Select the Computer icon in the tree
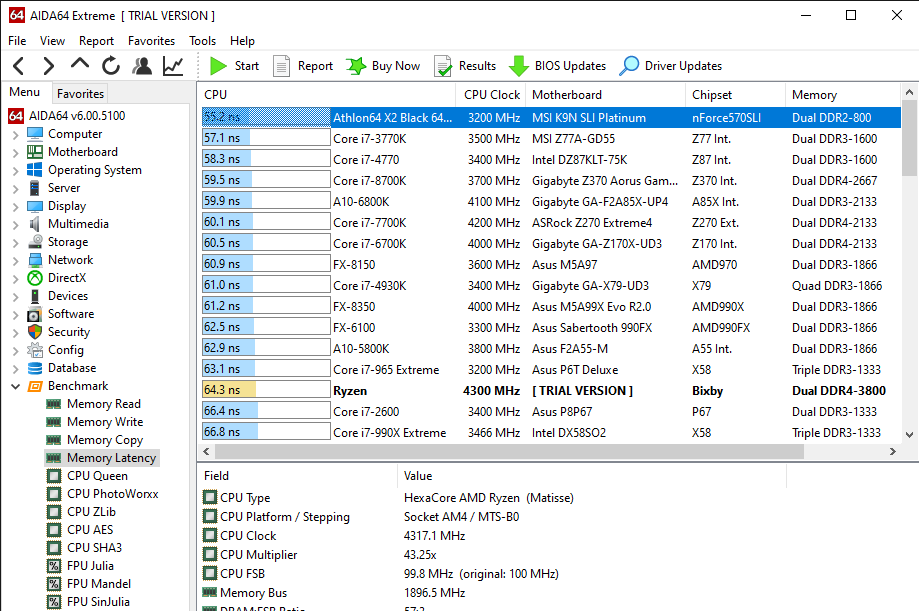Image resolution: width=919 pixels, height=611 pixels. point(35,134)
